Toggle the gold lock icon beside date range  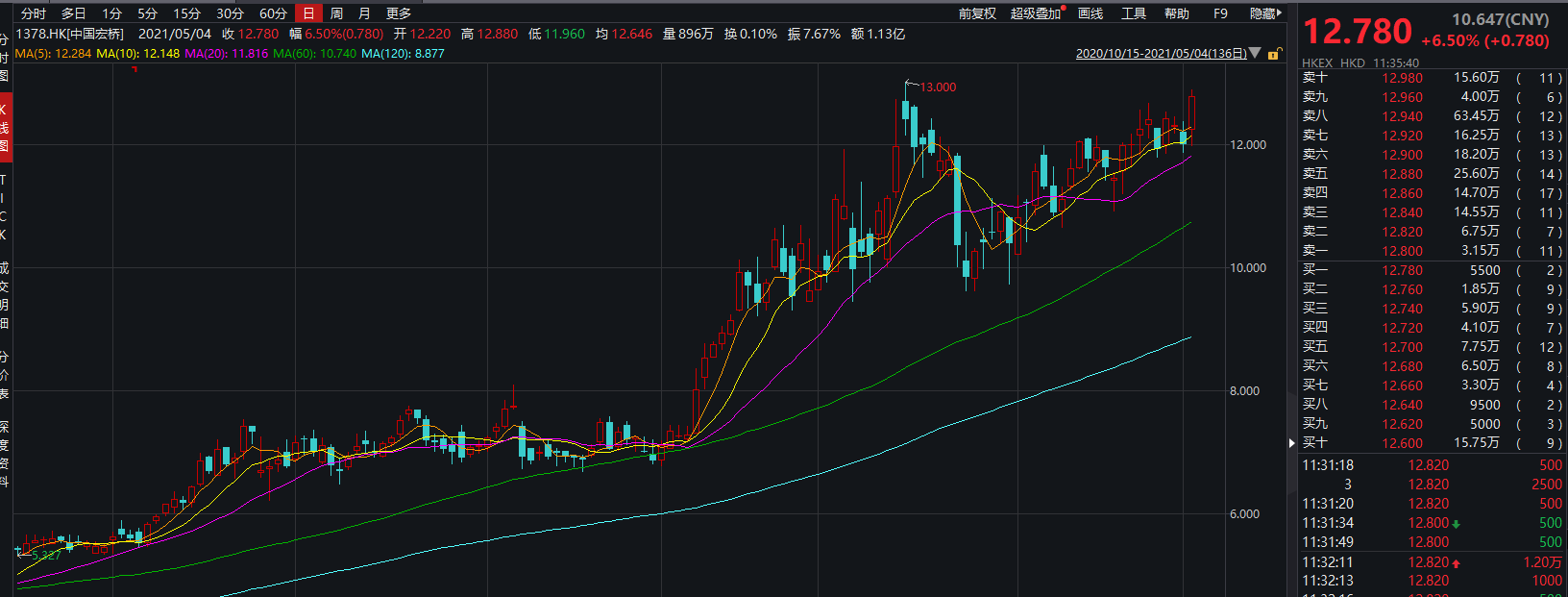(x=1273, y=54)
